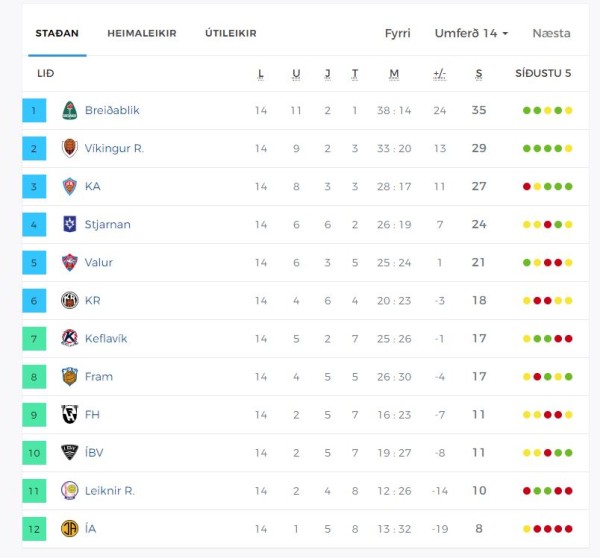Click the ÍA yellow round badge
Screen dimensions: 600x558
click(x=70, y=529)
